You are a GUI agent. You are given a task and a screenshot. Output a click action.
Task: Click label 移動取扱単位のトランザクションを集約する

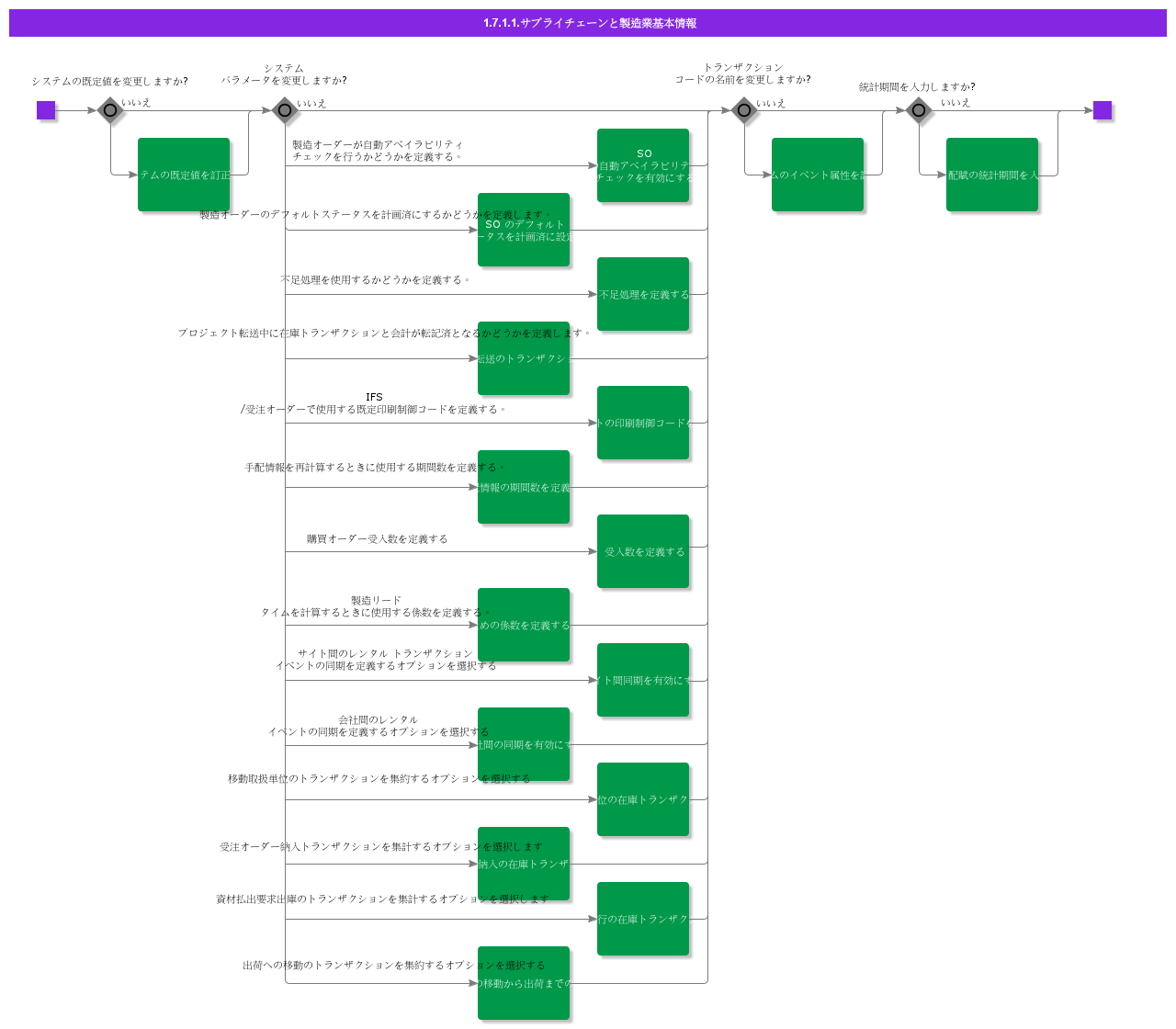(379, 778)
